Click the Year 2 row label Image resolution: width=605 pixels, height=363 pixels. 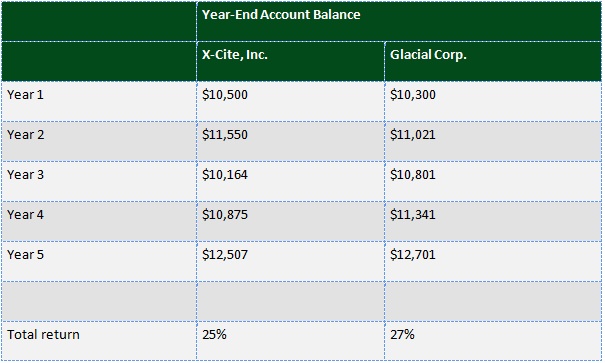point(25,135)
